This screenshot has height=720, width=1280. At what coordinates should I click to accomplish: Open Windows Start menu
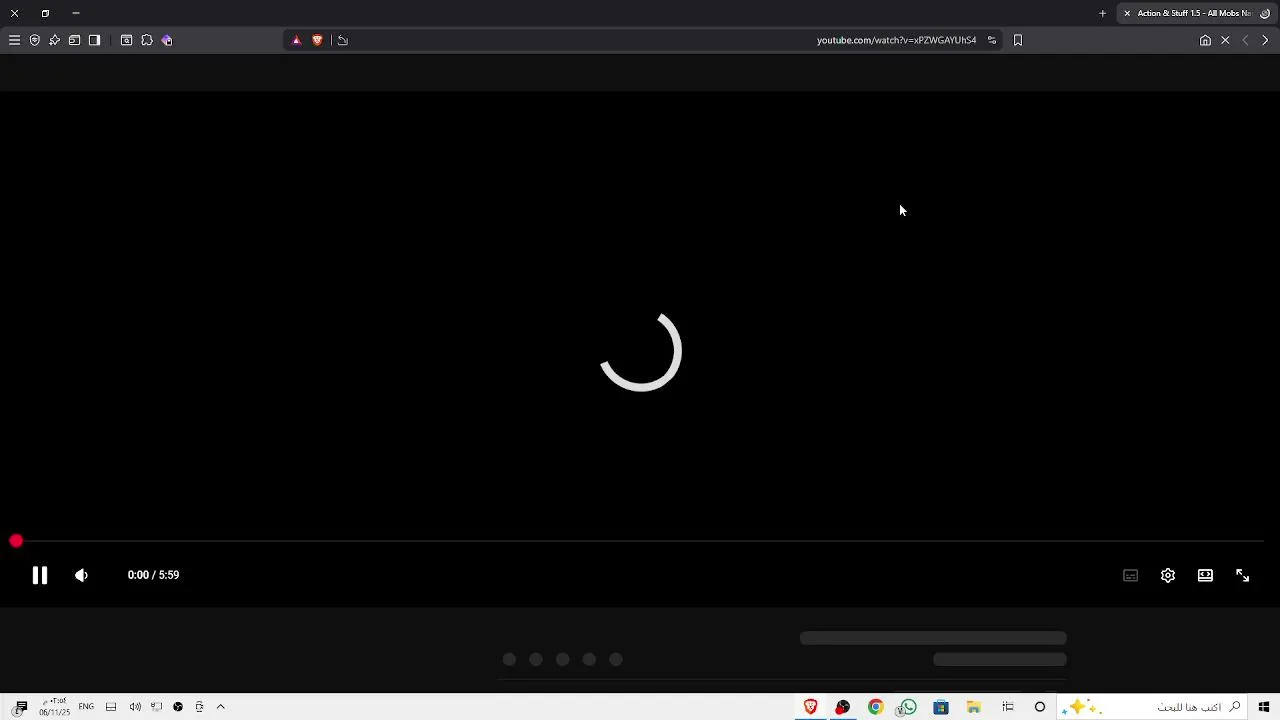(x=1264, y=707)
